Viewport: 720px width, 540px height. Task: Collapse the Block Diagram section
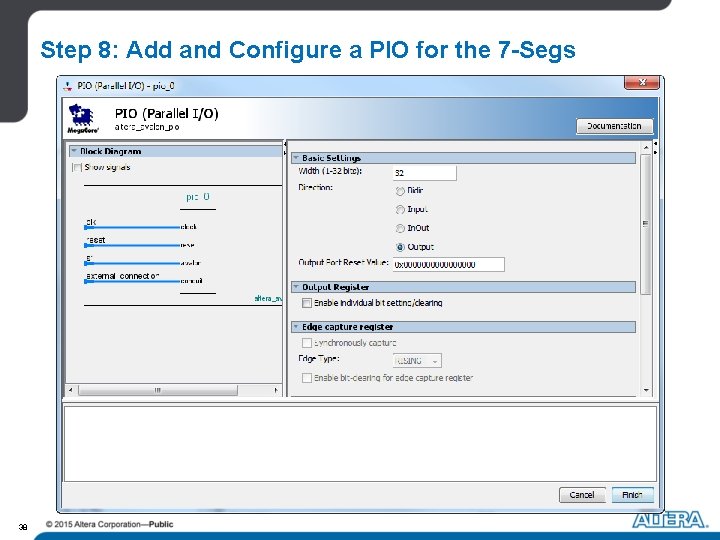click(x=73, y=151)
